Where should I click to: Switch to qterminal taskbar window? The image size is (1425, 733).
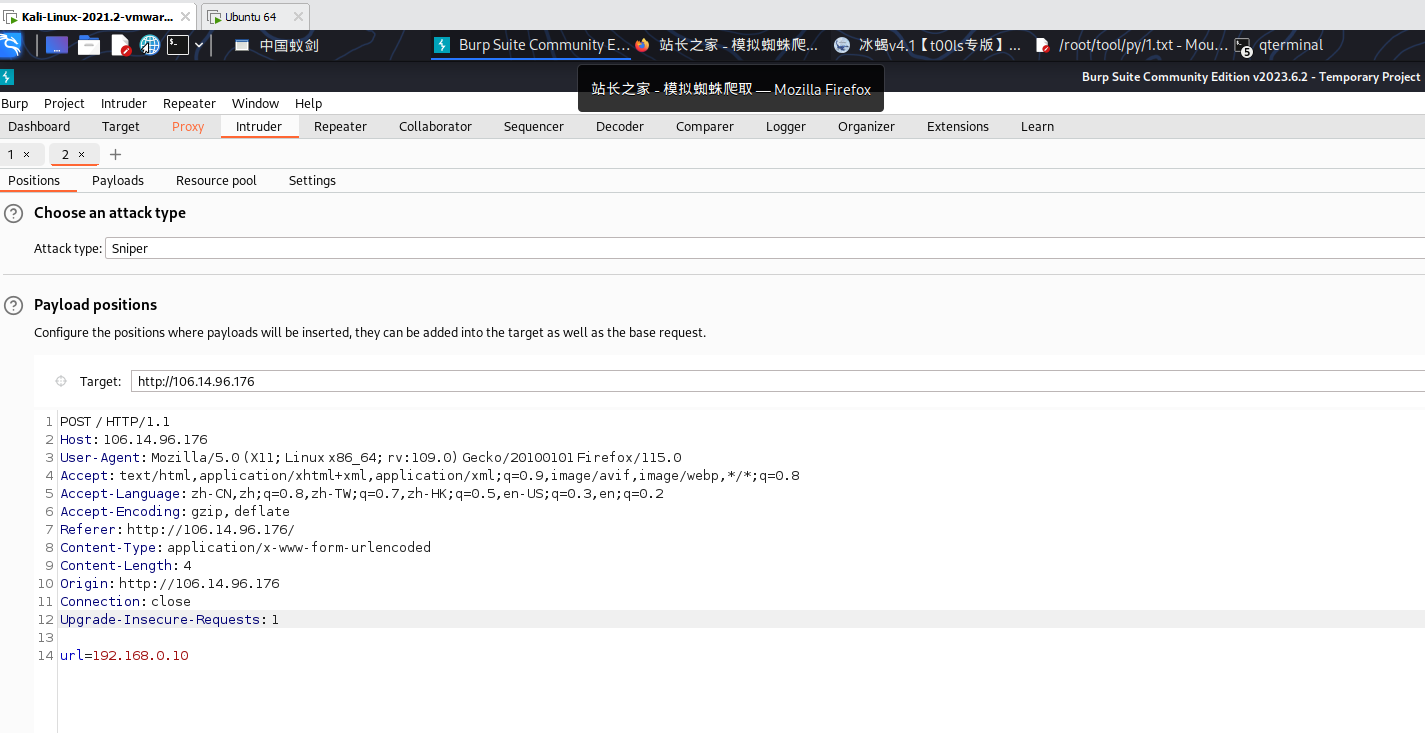pyautogui.click(x=1279, y=45)
